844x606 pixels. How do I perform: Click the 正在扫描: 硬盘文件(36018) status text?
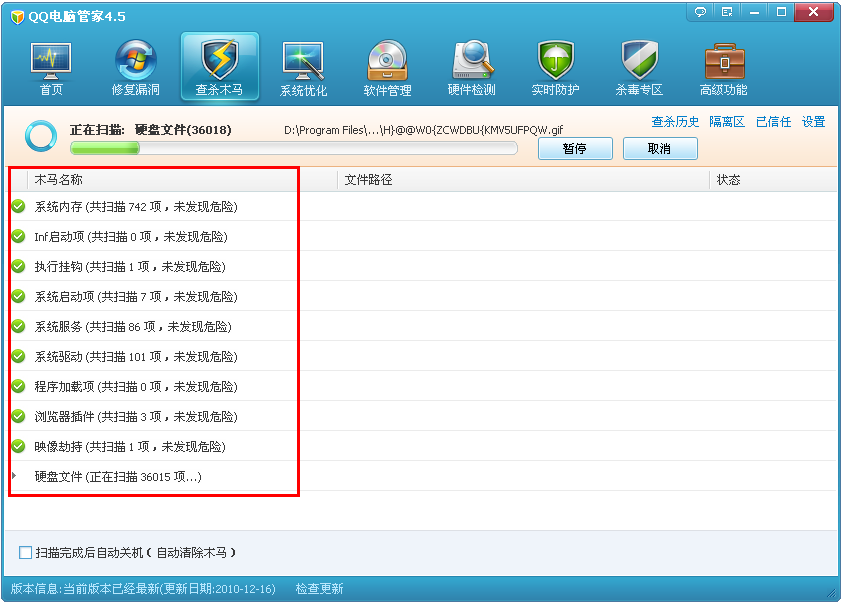click(151, 130)
